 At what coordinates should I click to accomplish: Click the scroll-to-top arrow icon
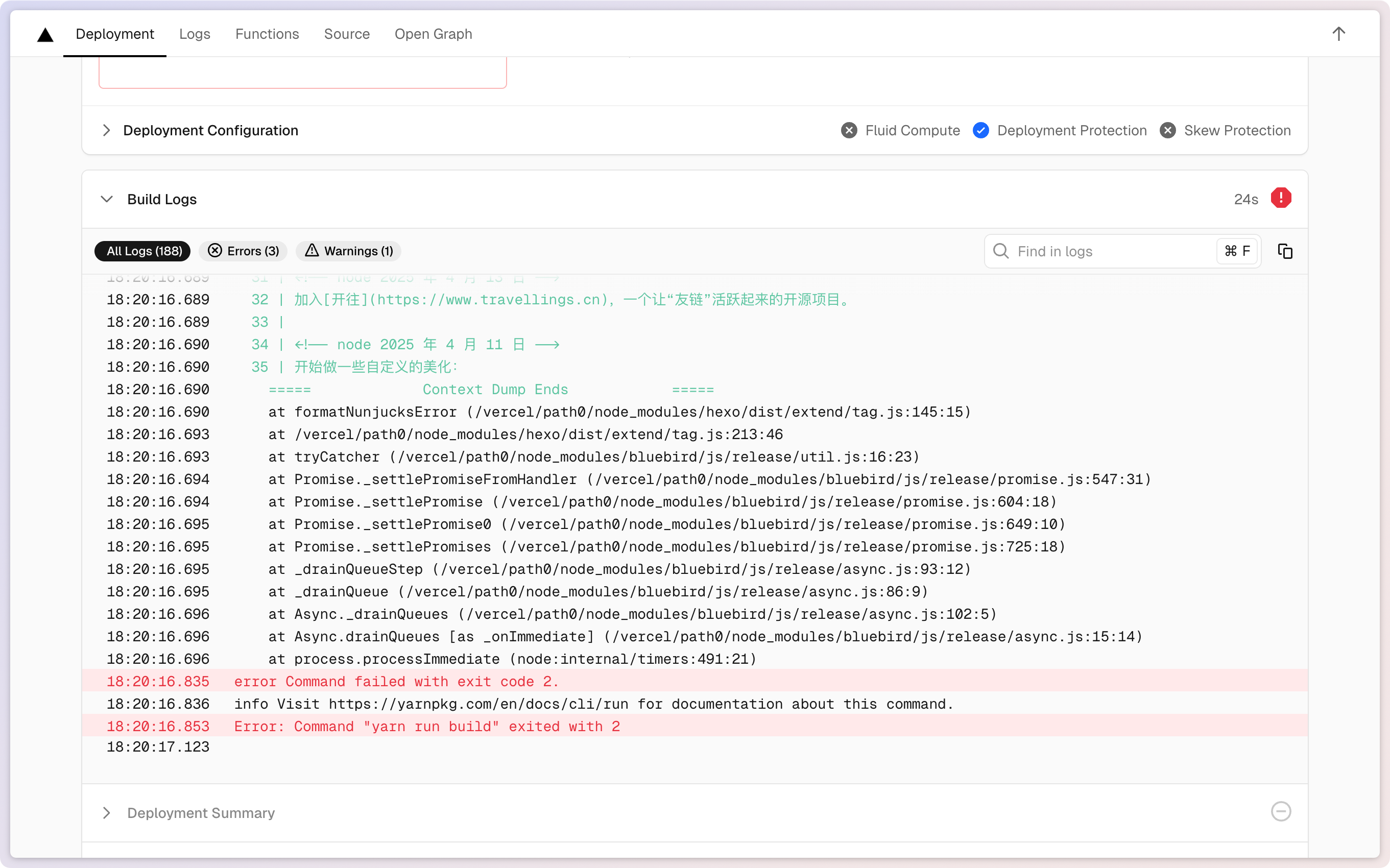tap(1338, 34)
